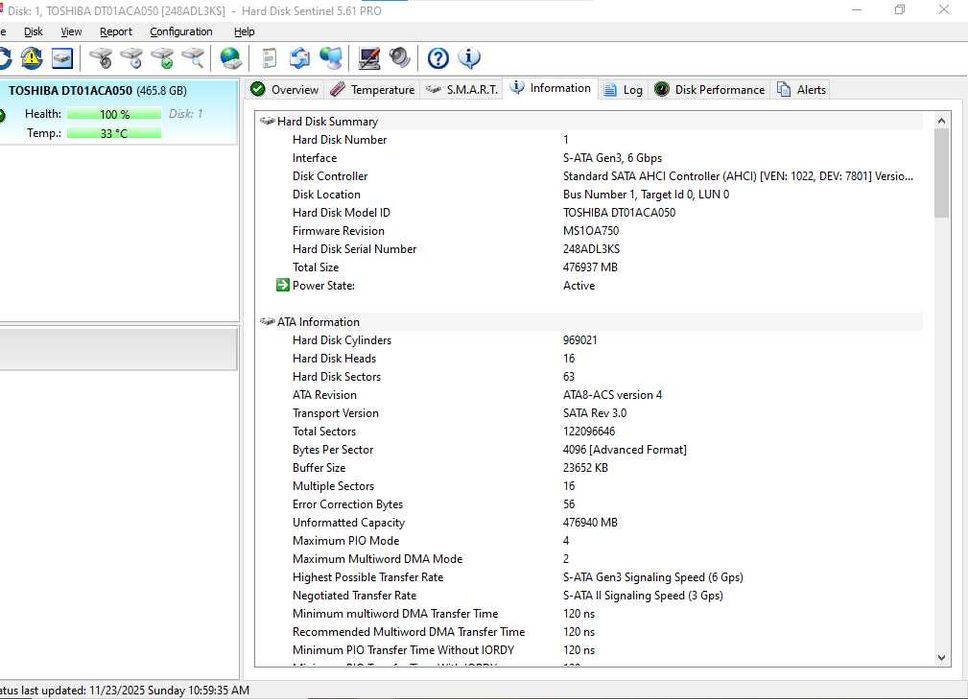
Task: Click the disk with magnifying glass icon
Action: tap(193, 58)
